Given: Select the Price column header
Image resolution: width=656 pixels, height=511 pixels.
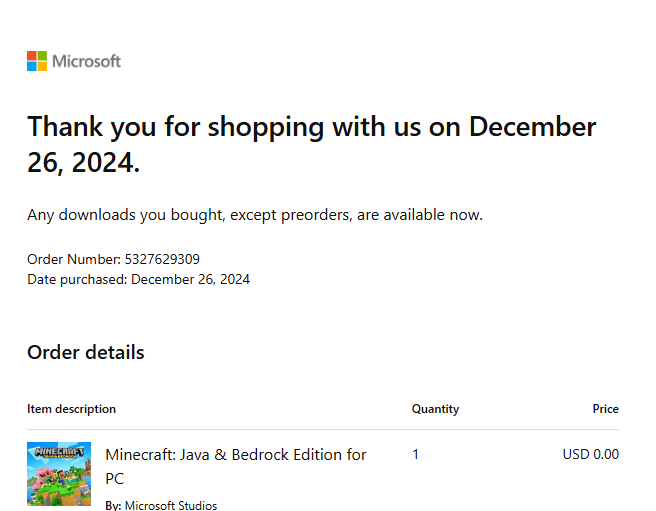Looking at the screenshot, I should pos(605,409).
